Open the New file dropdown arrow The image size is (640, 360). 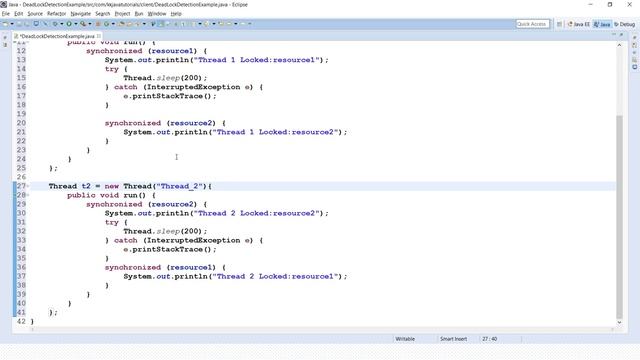[x=12, y=24]
